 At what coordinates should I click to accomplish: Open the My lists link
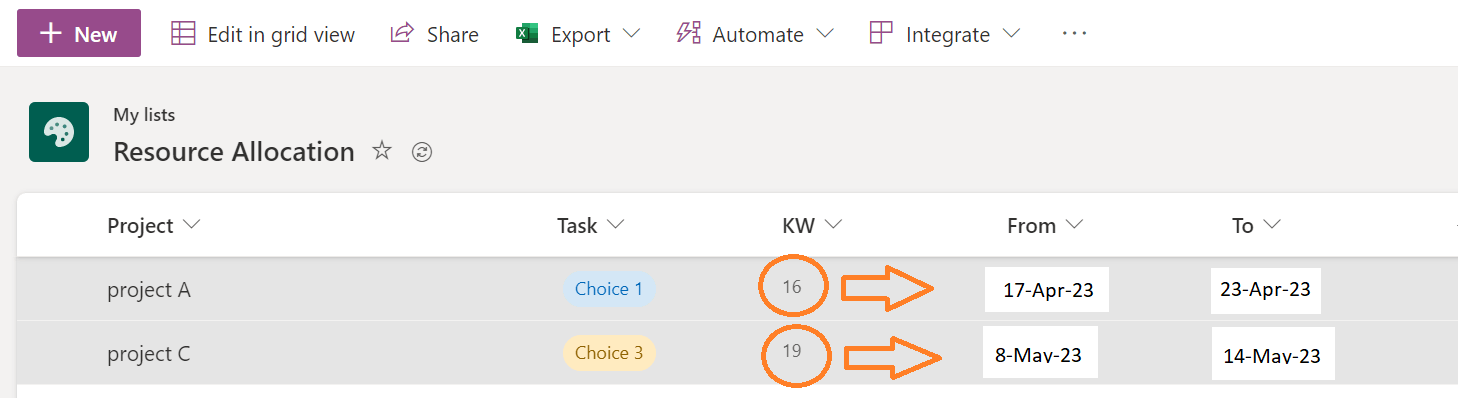(144, 115)
